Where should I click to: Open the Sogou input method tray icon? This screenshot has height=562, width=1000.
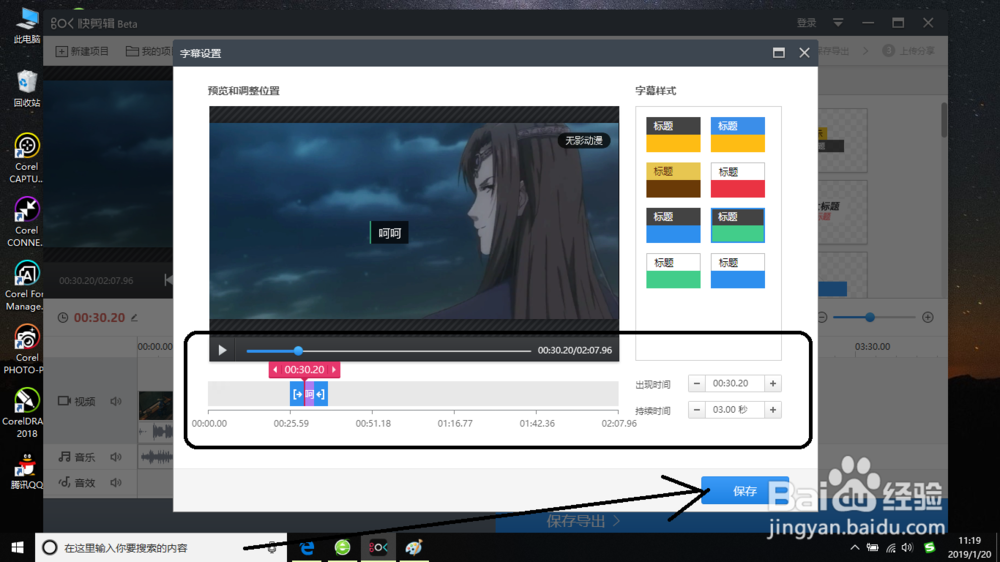click(x=930, y=547)
